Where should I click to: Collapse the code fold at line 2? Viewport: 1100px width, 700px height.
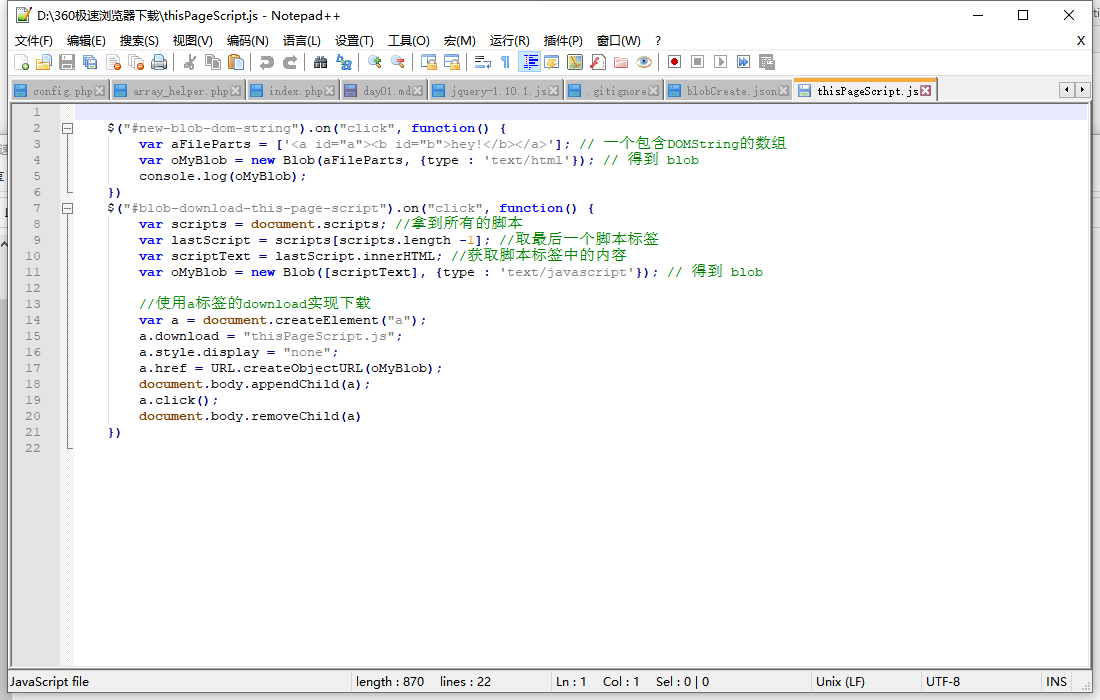click(67, 128)
